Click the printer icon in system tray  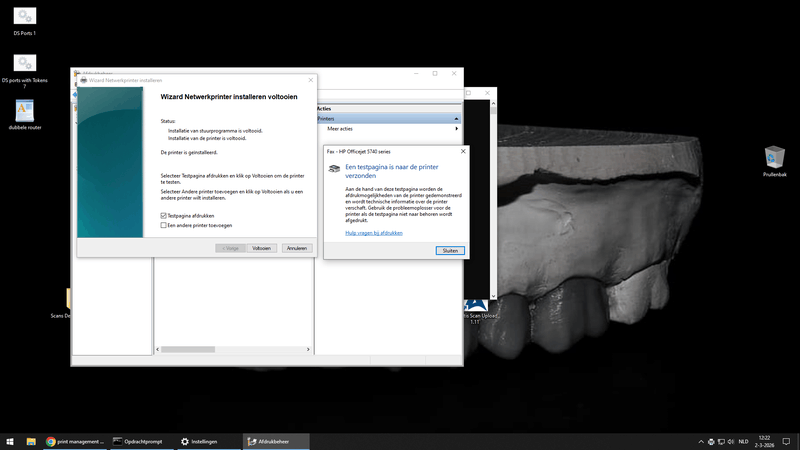(x=711, y=442)
